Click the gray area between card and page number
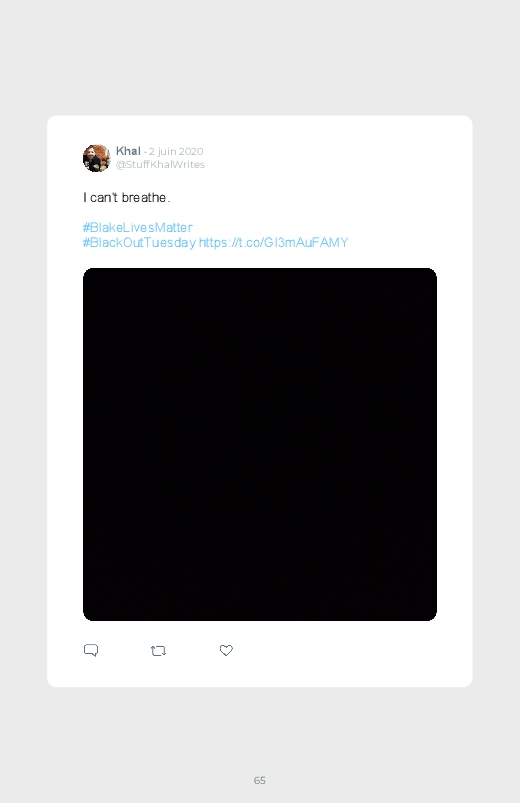This screenshot has height=803, width=520. click(x=260, y=730)
